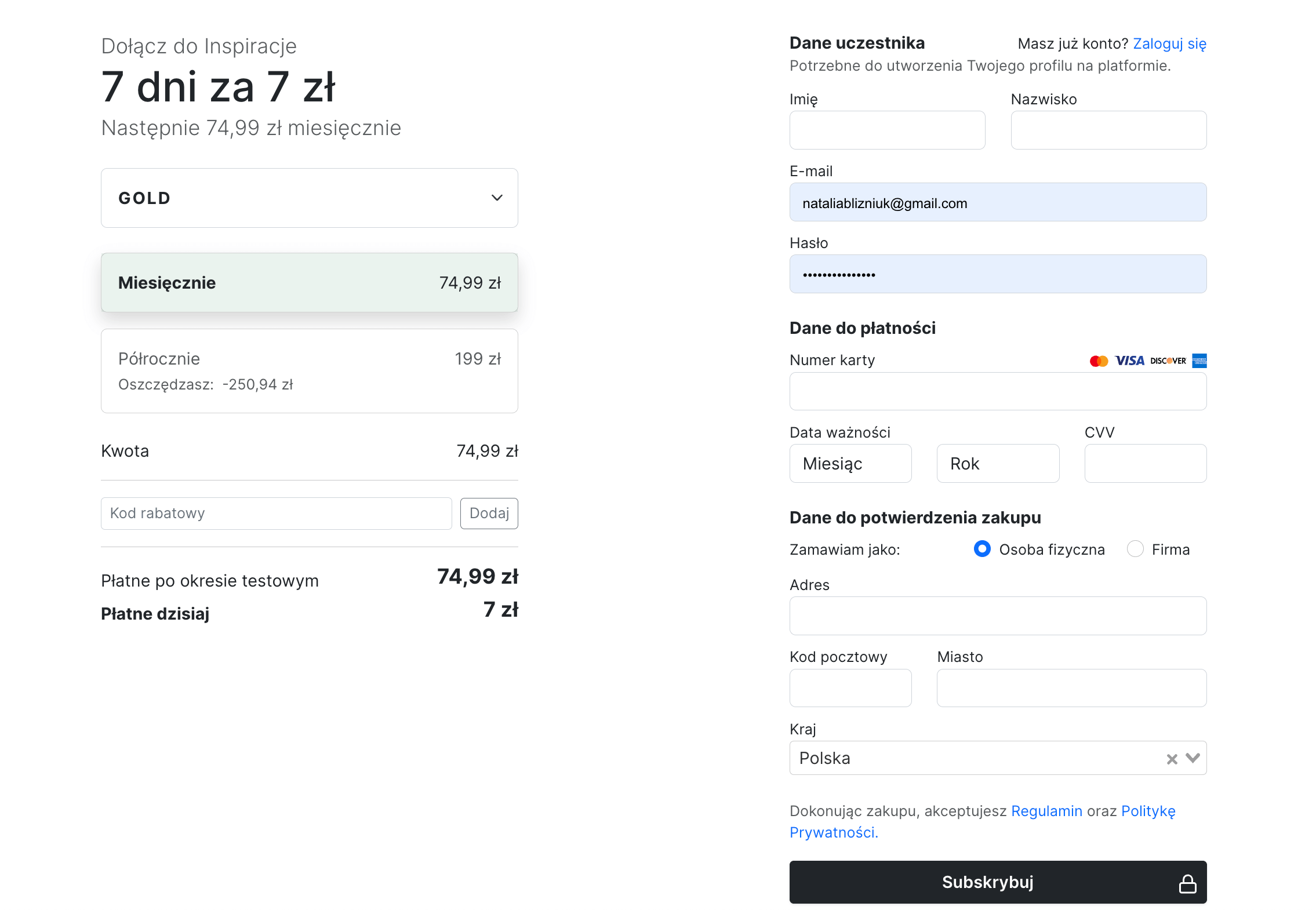The image size is (1316, 910).
Task: Open the Miesiąc expiry dropdown
Action: tap(850, 464)
